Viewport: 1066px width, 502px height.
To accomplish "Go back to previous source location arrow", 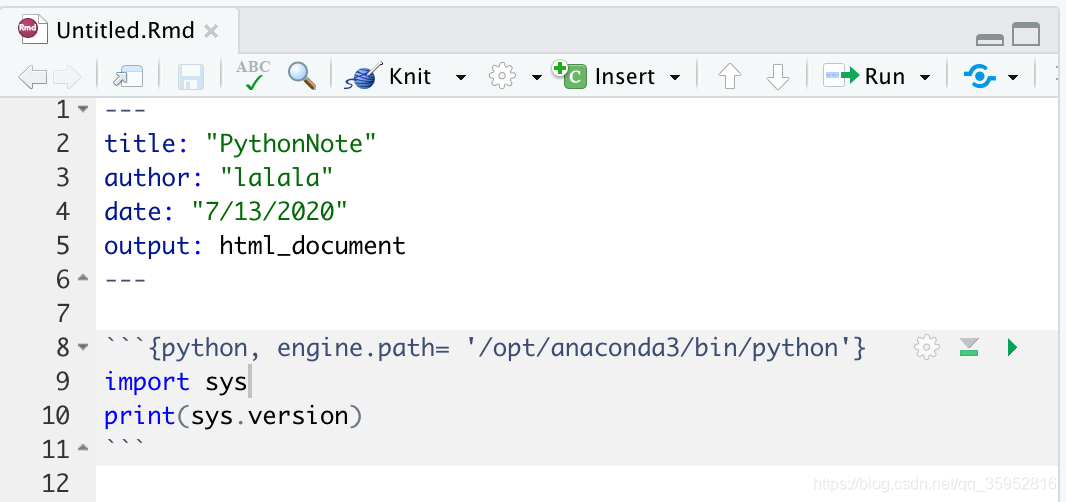I will [31, 77].
